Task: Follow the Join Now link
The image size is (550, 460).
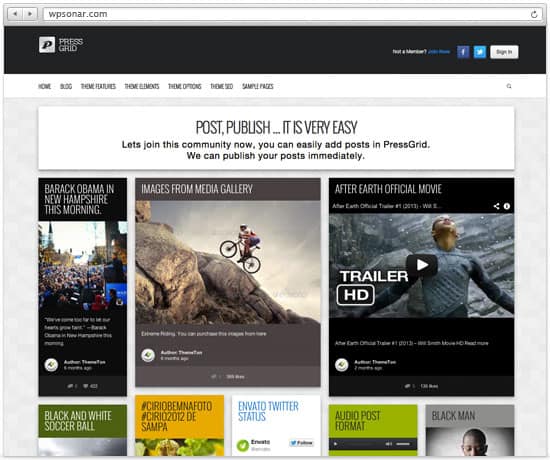Action: 439,52
